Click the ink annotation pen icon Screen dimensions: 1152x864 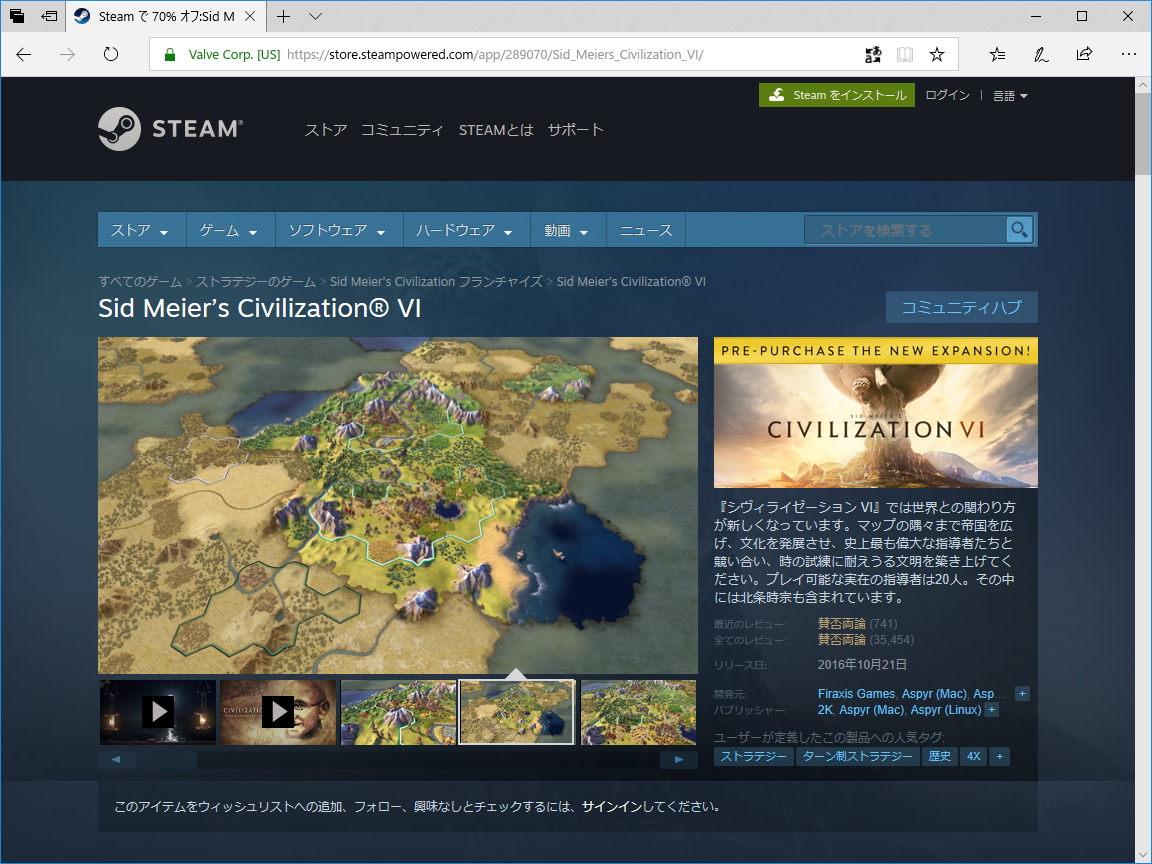[x=1041, y=54]
